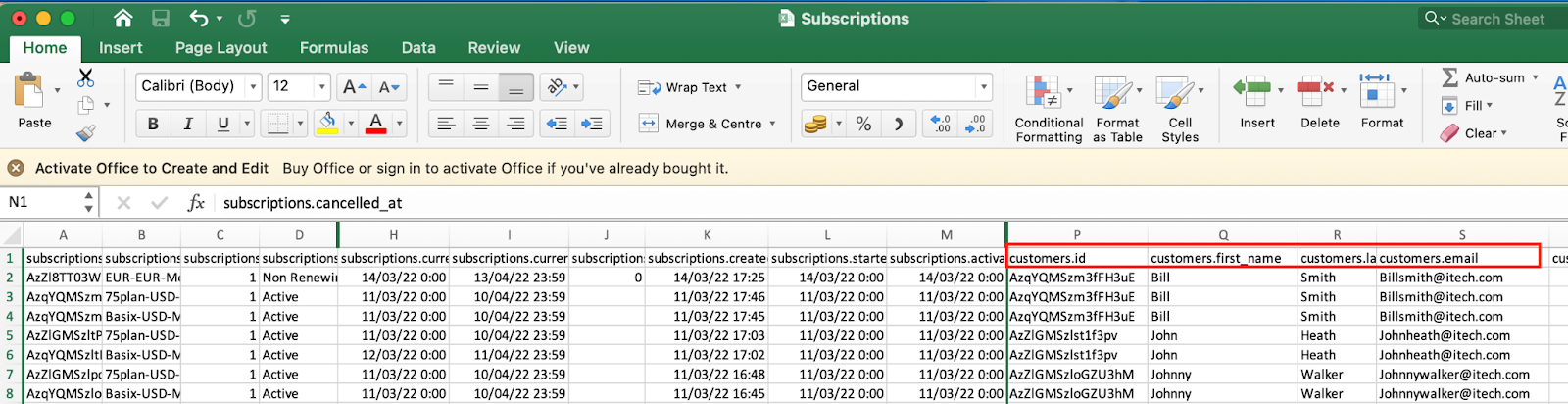Click the Increase Font Size icon
1568x404 pixels.
tap(354, 87)
